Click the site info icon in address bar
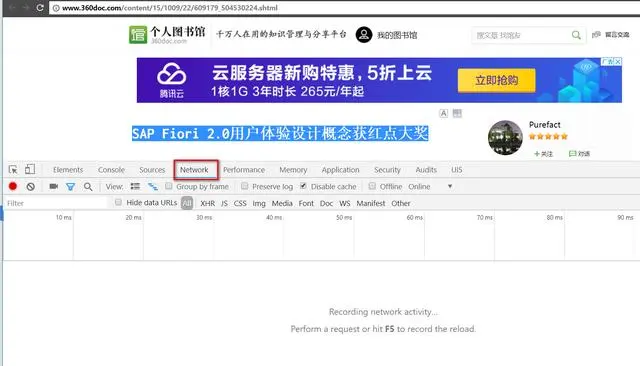The width and height of the screenshot is (640, 366). pyautogui.click(x=56, y=8)
